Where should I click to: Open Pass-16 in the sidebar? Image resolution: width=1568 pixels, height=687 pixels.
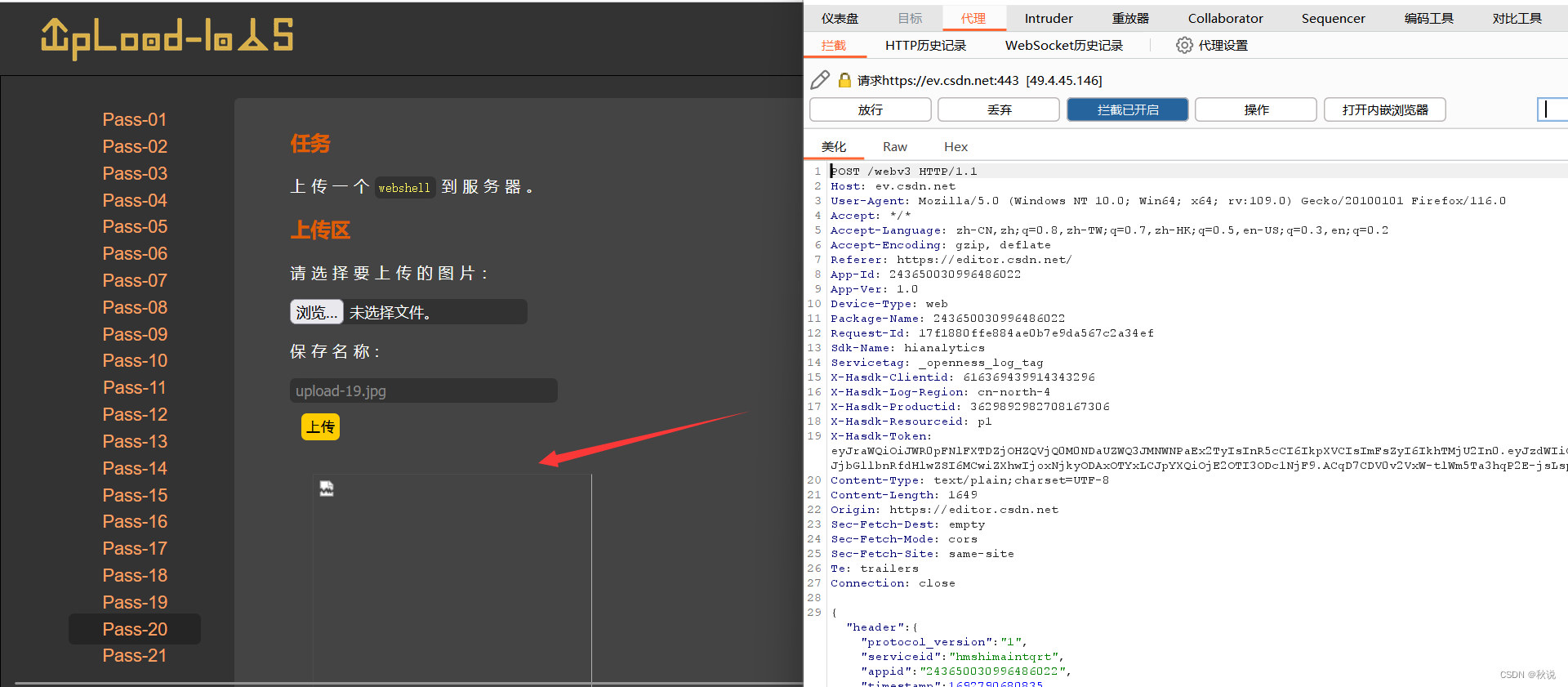(135, 521)
